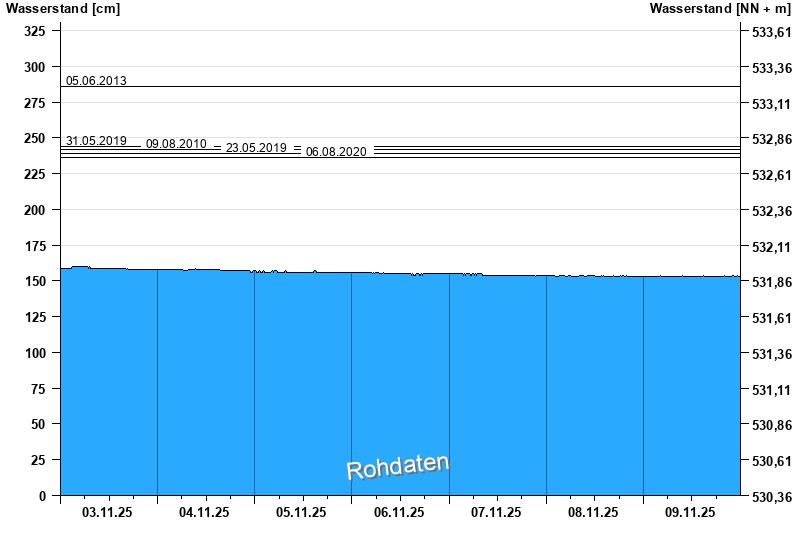Screen dimensions: 800x550
Task: Click the 31.05.2019 reference line label
Action: (96, 141)
